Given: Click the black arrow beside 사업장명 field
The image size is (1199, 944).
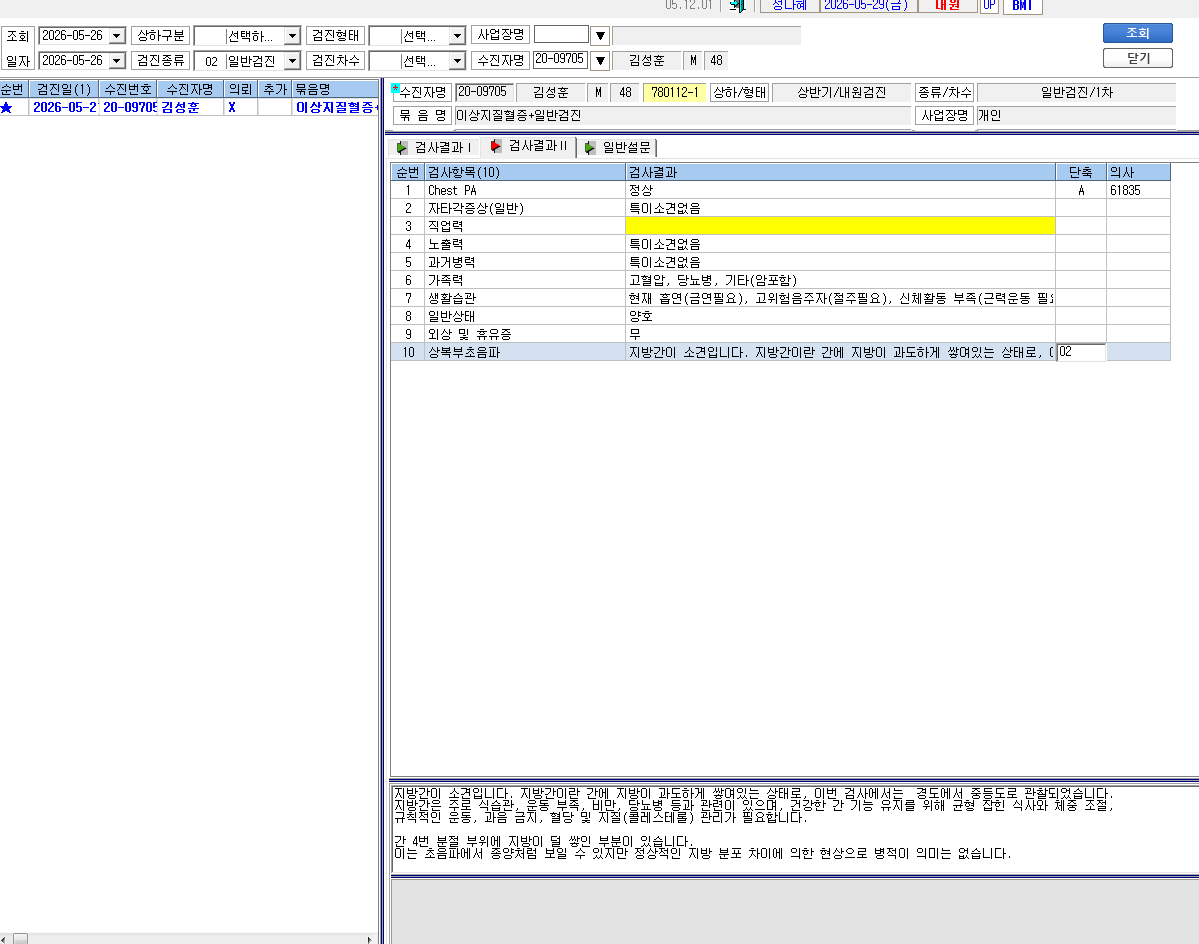Looking at the screenshot, I should coord(600,35).
